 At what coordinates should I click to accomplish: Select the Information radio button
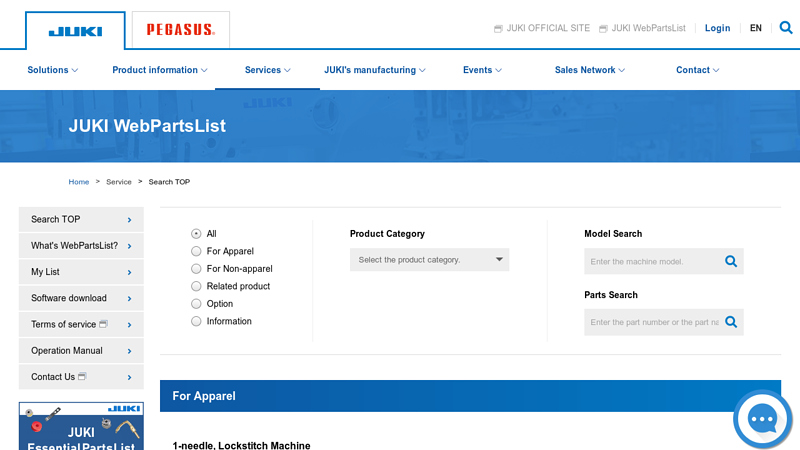[196, 321]
